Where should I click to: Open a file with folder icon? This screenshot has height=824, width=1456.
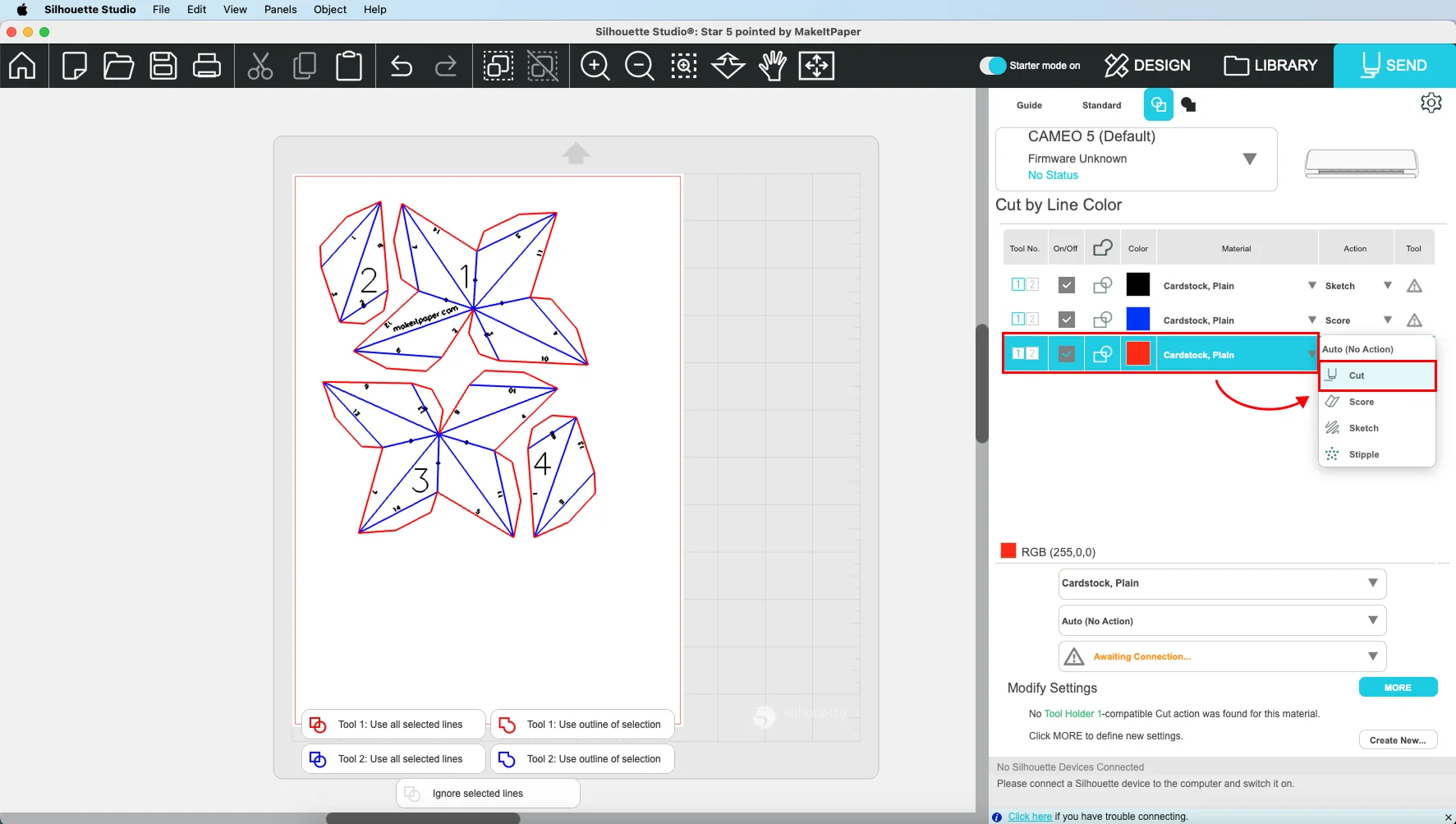pyautogui.click(x=118, y=65)
